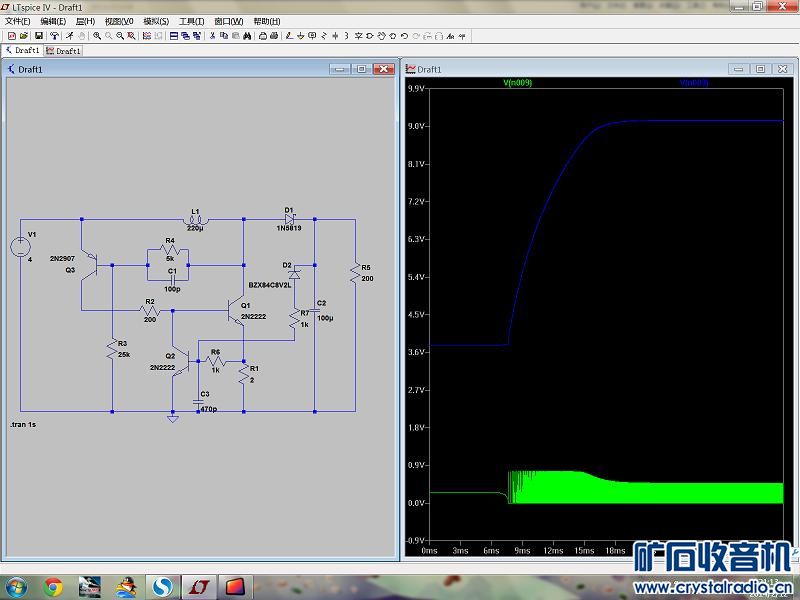Click the Windows Start button
Image resolution: width=800 pixels, height=600 pixels.
pyautogui.click(x=17, y=585)
